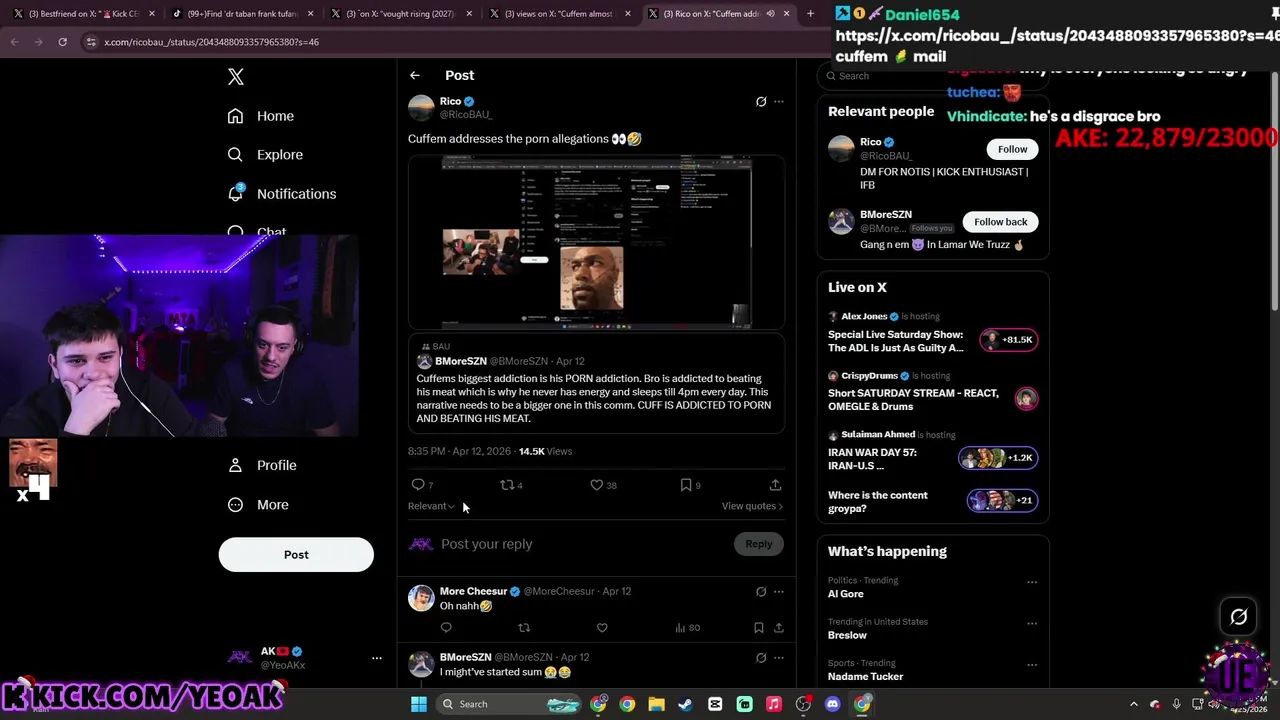The height and width of the screenshot is (720, 1280).
Task: Open View quotes link
Action: click(752, 506)
